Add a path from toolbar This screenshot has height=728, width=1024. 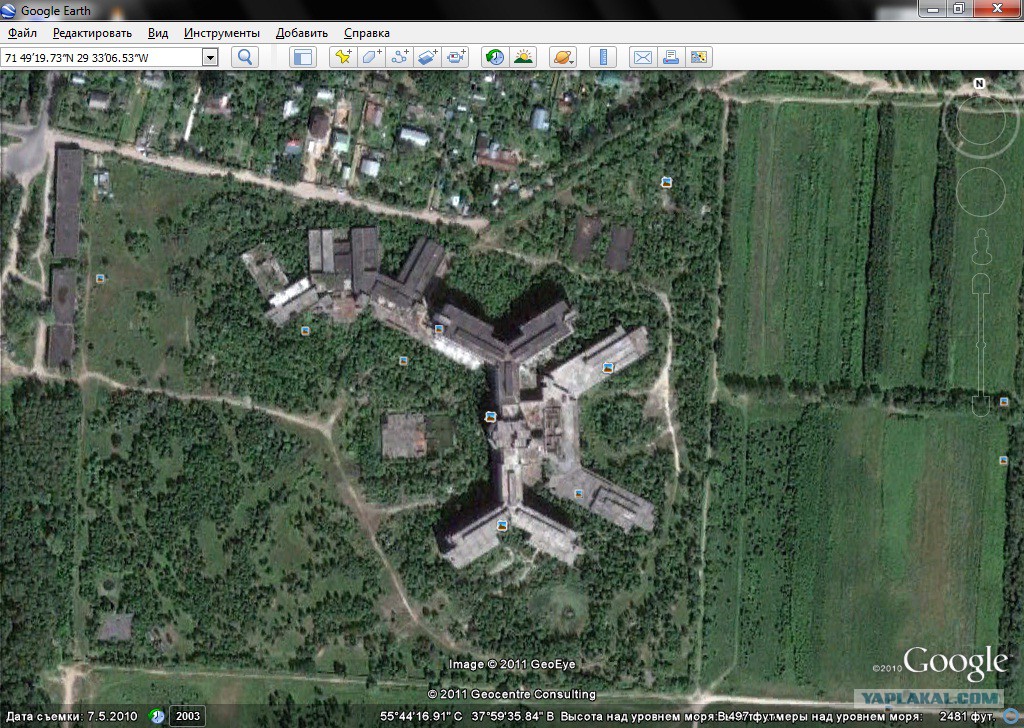tap(400, 57)
